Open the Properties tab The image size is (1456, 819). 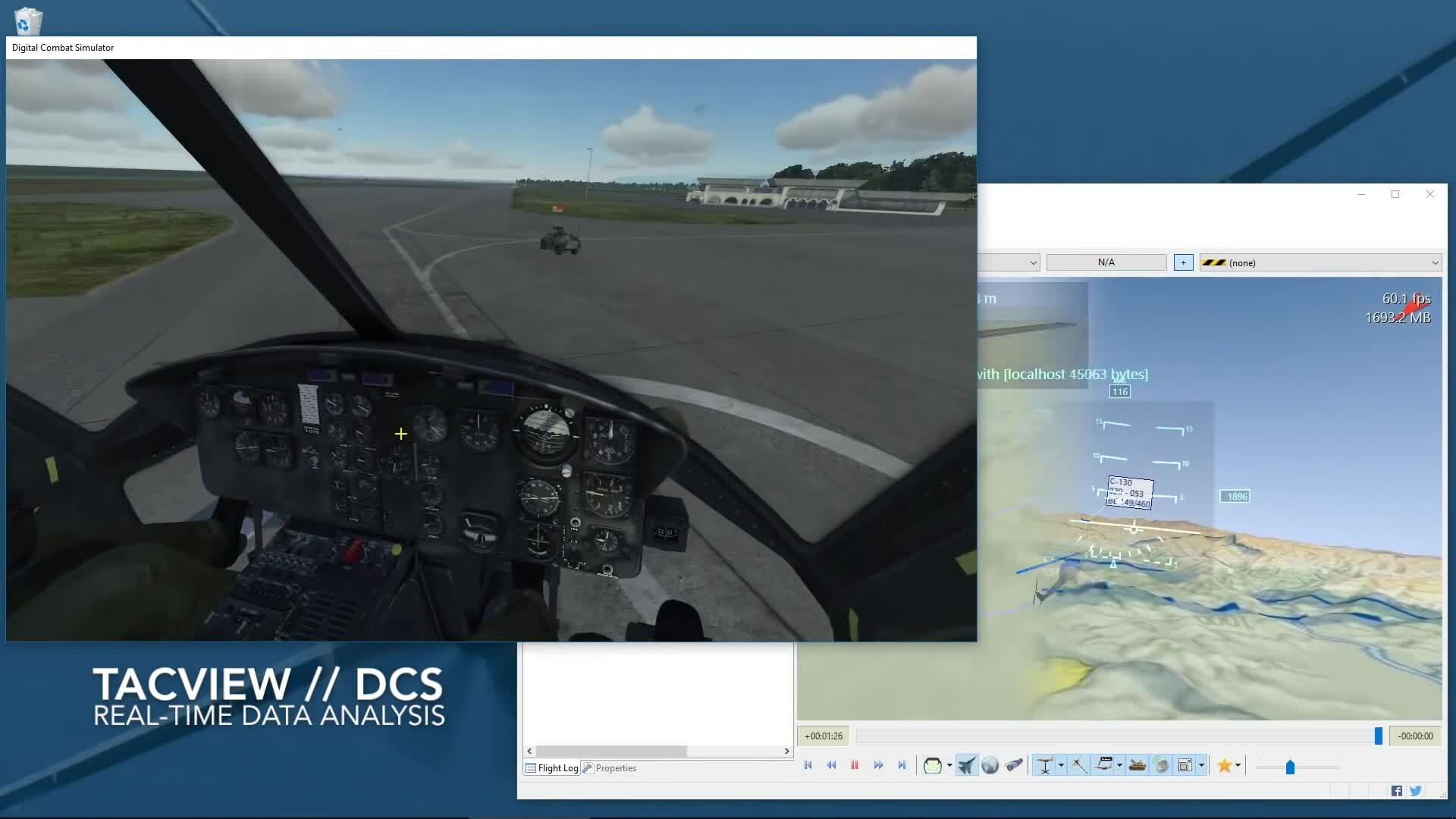(610, 768)
